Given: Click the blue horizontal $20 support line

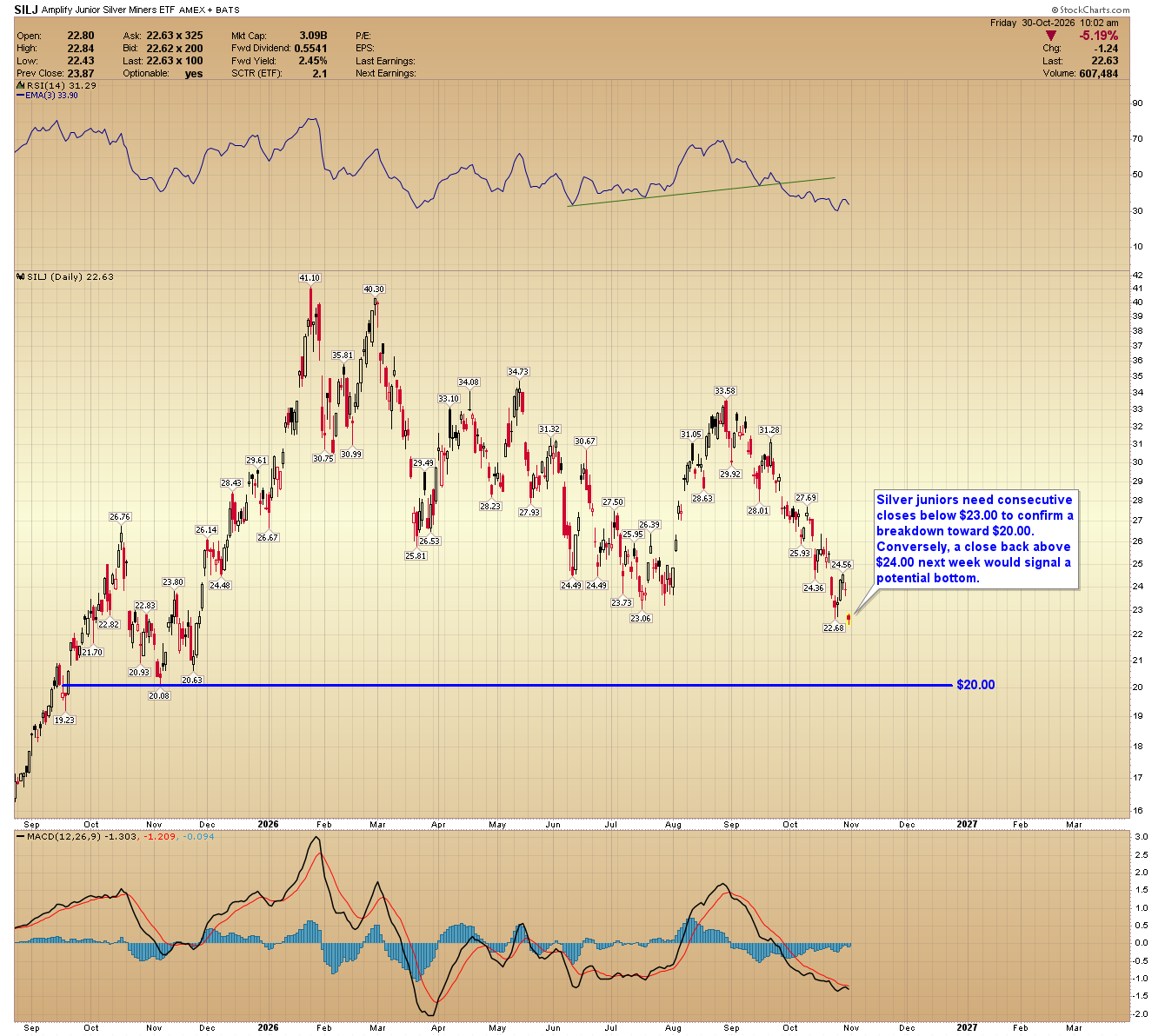Looking at the screenshot, I should [507, 686].
